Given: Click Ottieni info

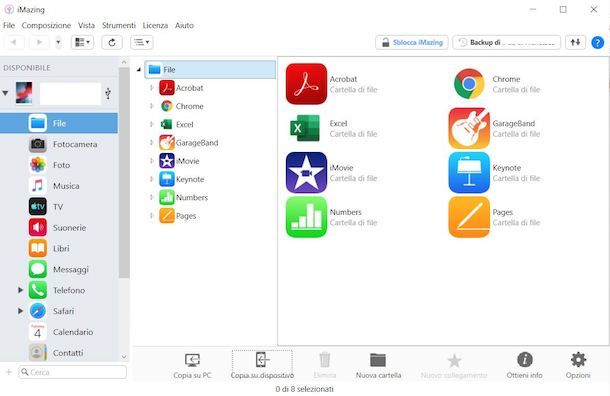Looking at the screenshot, I should pyautogui.click(x=524, y=366).
